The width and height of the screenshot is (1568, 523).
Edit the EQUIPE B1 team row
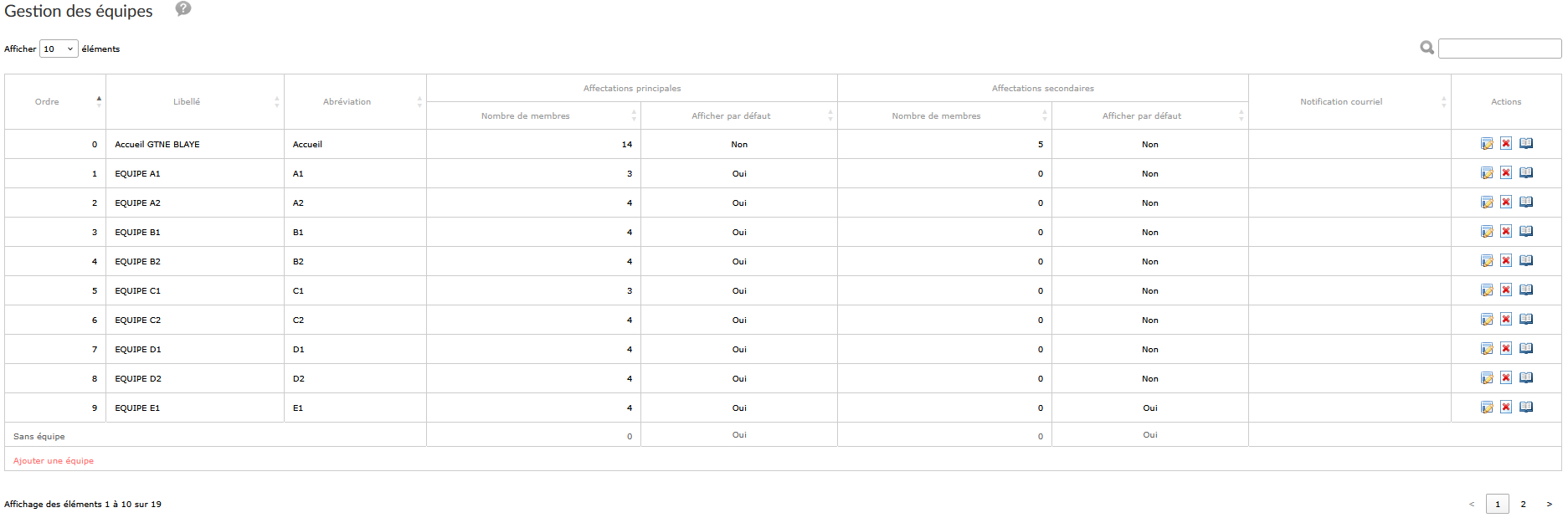(1487, 232)
